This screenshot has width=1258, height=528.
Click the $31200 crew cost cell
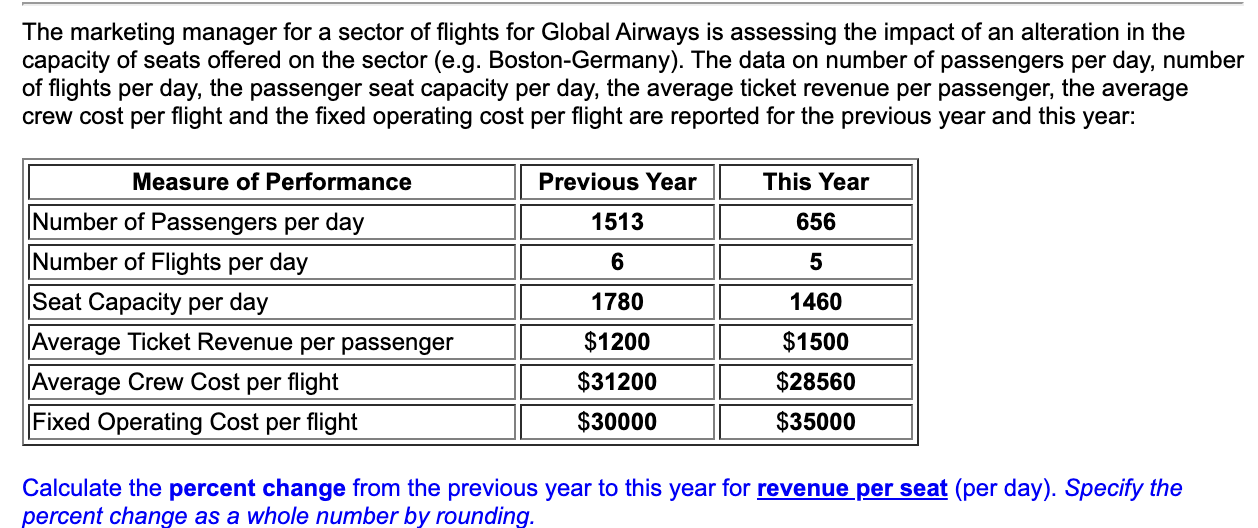617,382
